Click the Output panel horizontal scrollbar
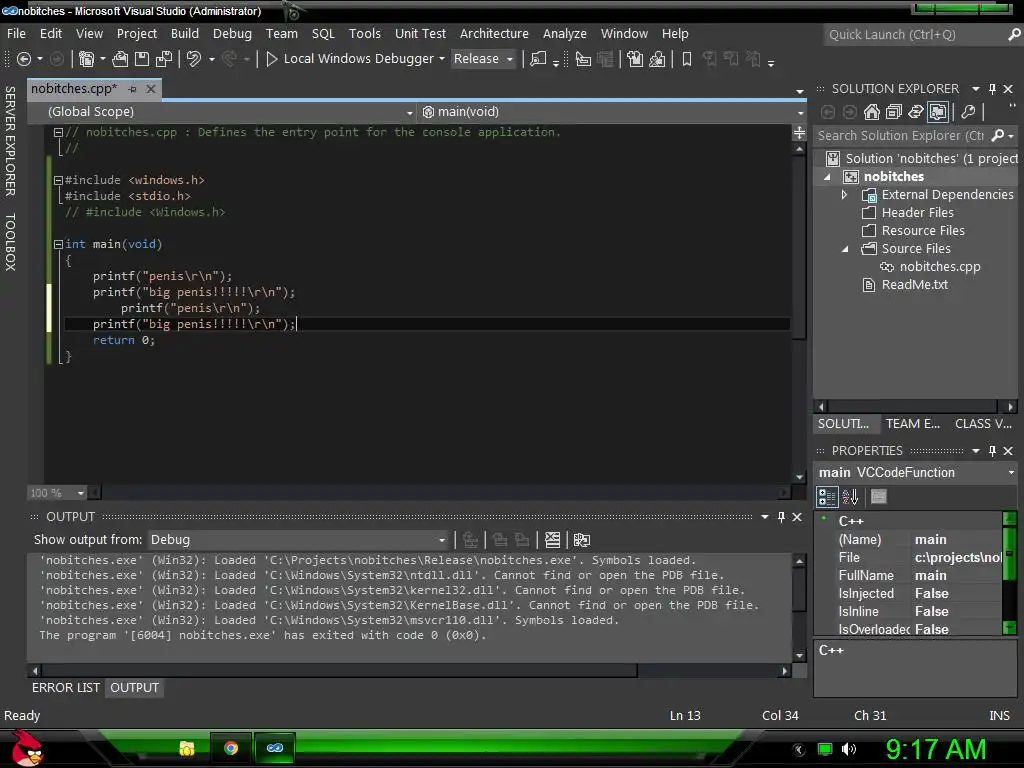Screen dimensions: 1024x768 340,671
